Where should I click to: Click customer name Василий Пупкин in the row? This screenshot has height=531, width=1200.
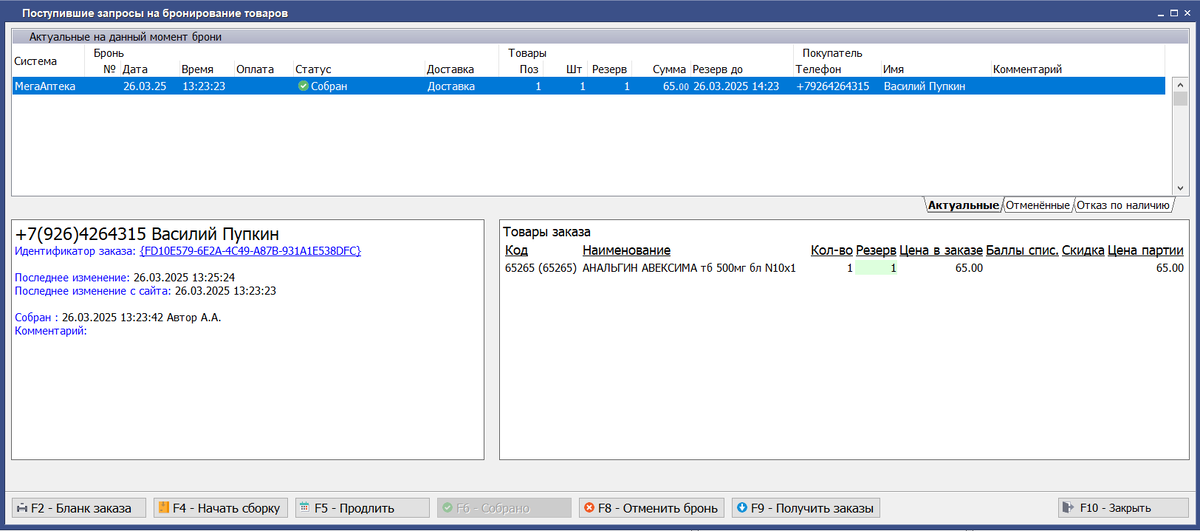(924, 87)
